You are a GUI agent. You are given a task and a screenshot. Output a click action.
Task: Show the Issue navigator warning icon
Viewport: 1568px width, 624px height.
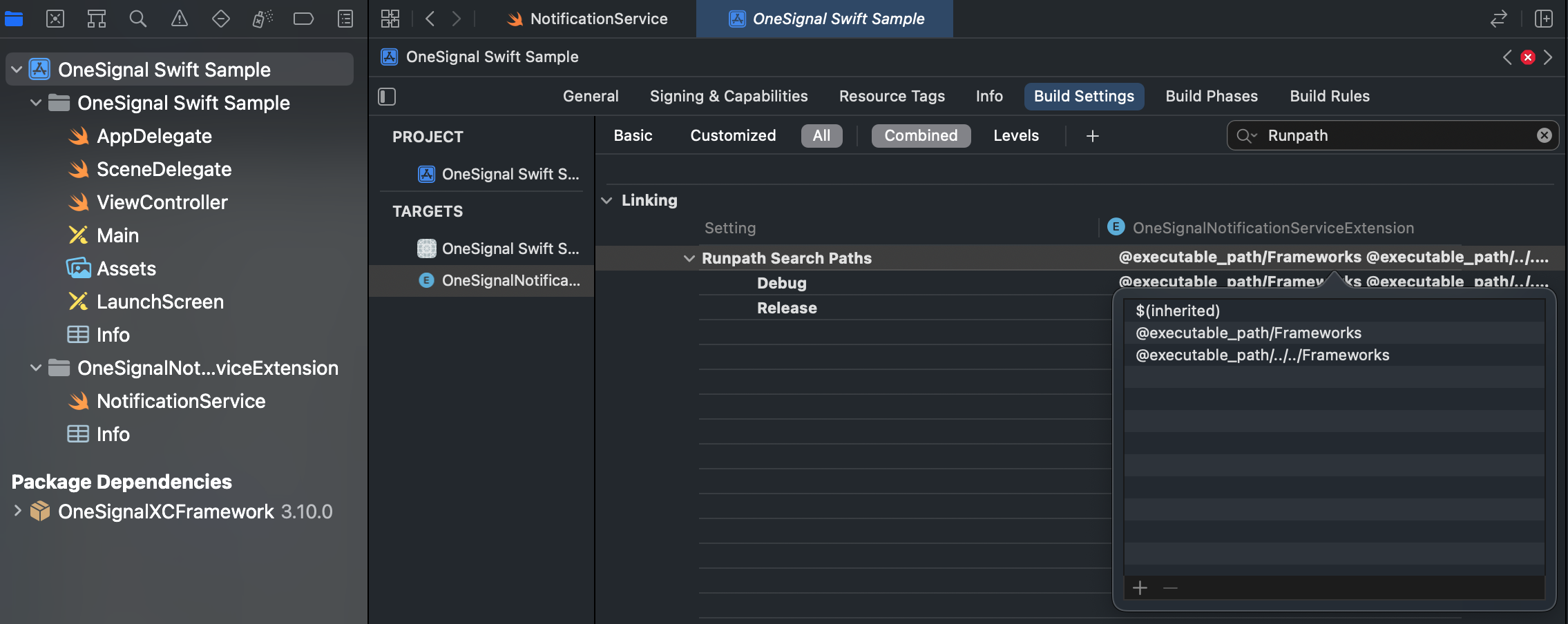coord(180,19)
